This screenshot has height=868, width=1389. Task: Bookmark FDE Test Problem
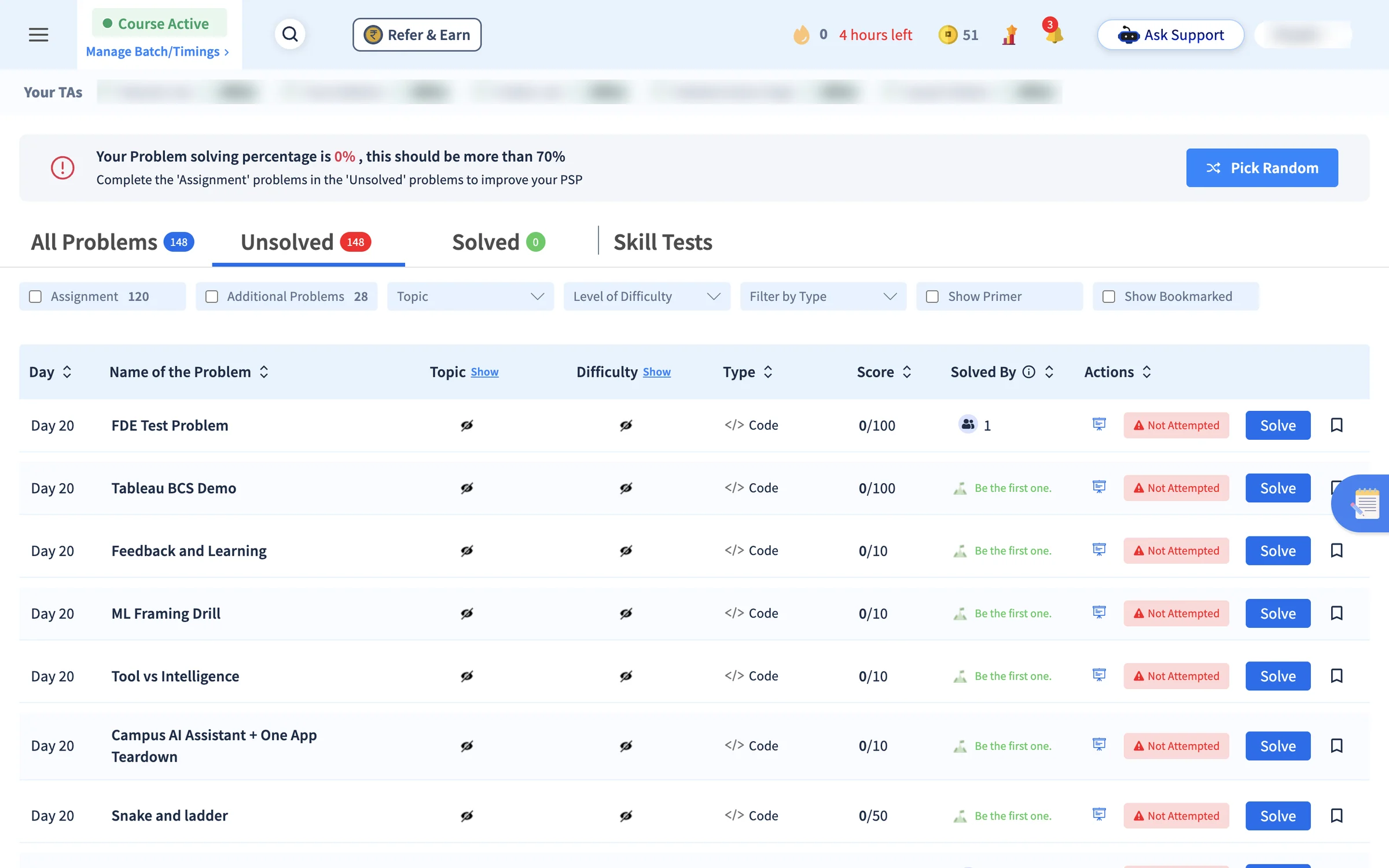[x=1336, y=425]
